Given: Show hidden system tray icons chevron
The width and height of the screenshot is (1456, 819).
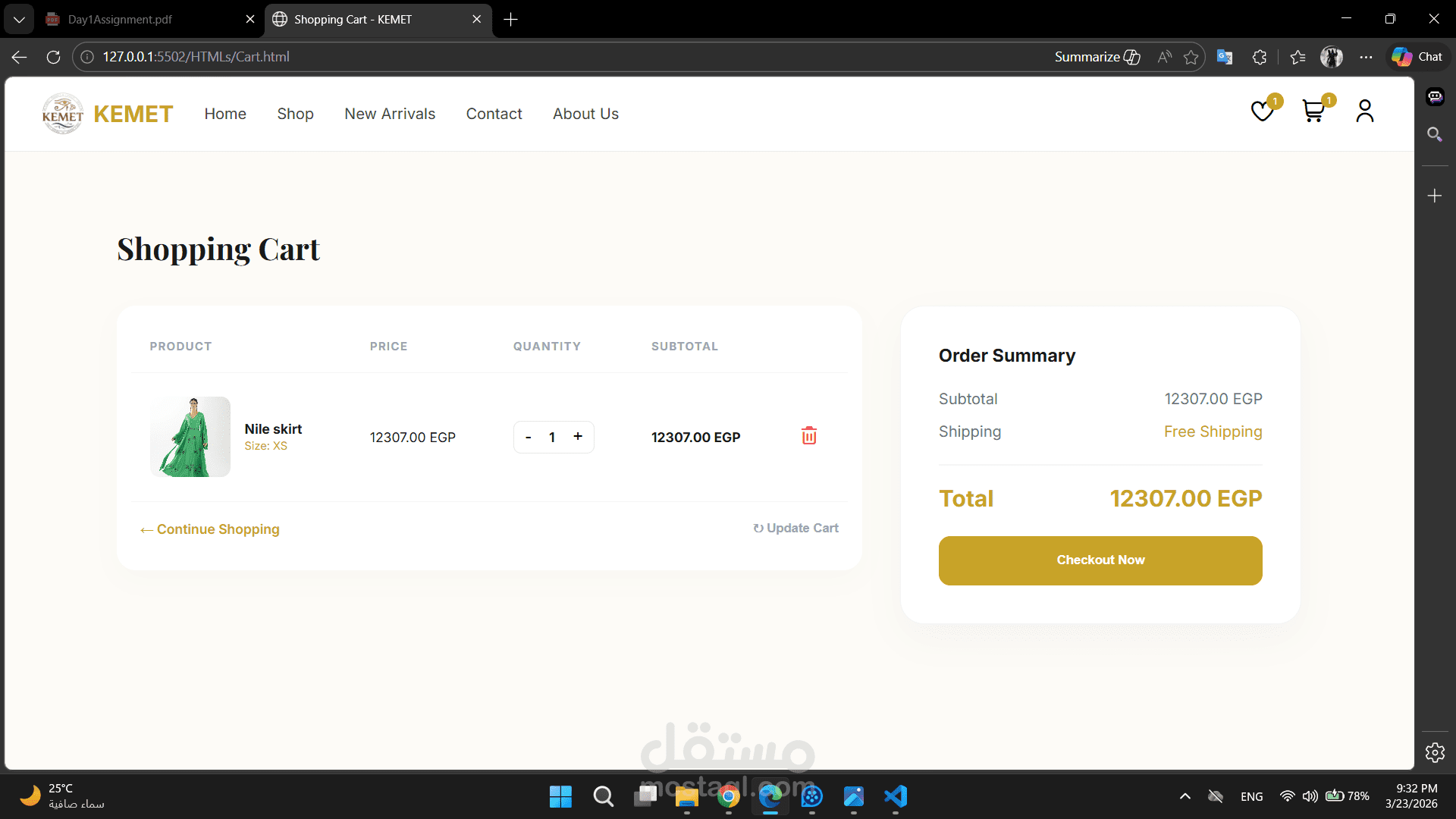Looking at the screenshot, I should 1185,796.
